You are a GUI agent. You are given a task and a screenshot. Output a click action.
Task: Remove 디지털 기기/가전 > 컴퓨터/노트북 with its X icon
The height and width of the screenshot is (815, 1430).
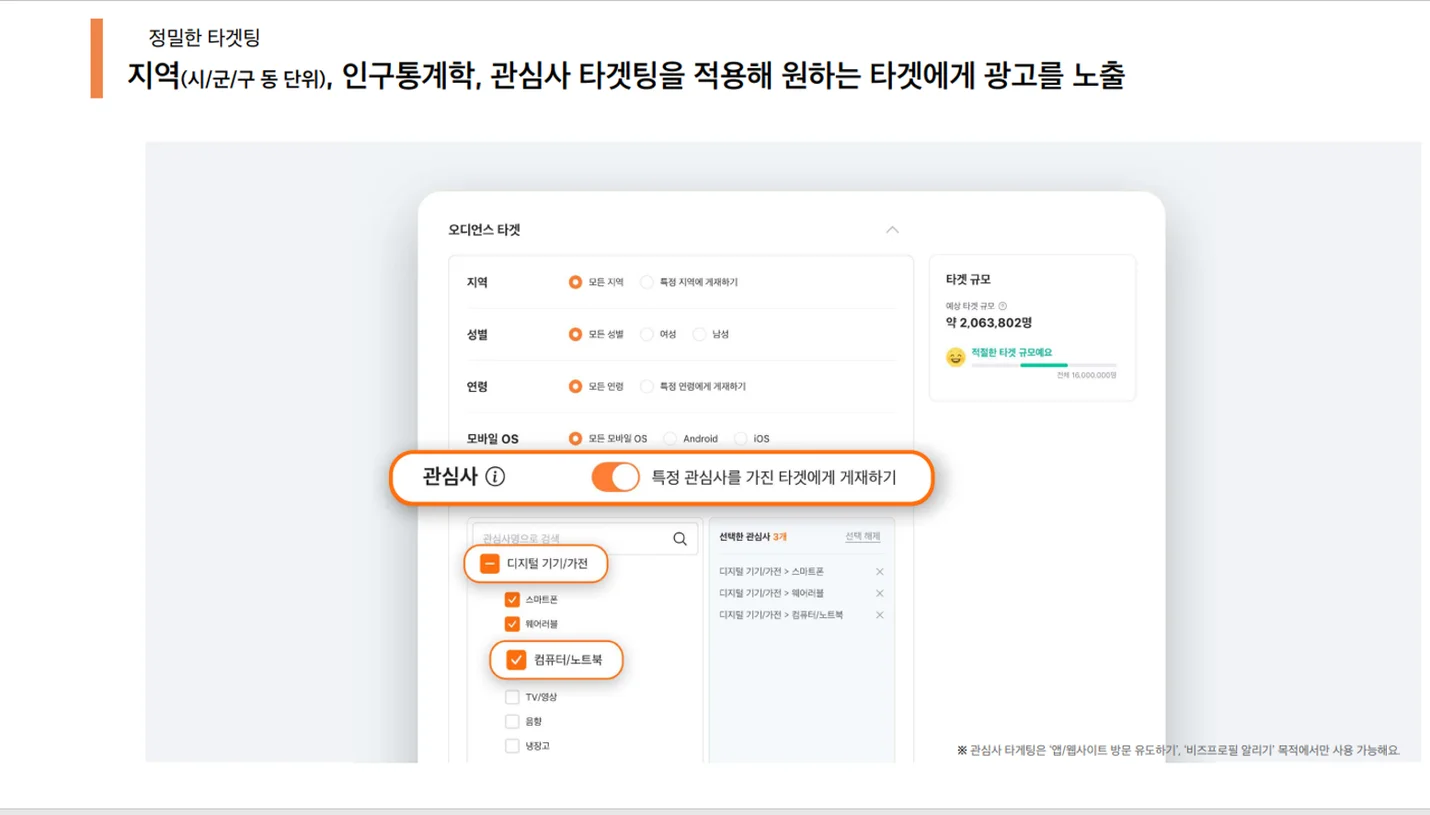coord(880,615)
